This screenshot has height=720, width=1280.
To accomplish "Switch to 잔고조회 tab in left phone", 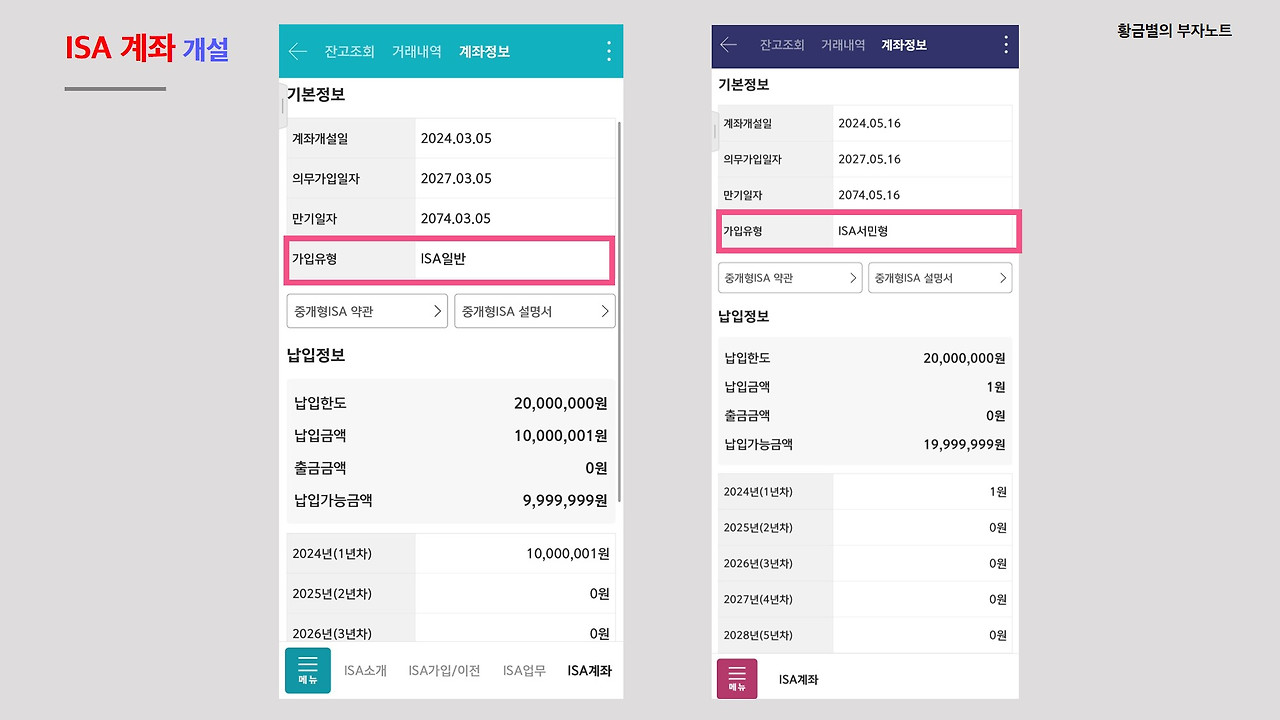I will (349, 51).
